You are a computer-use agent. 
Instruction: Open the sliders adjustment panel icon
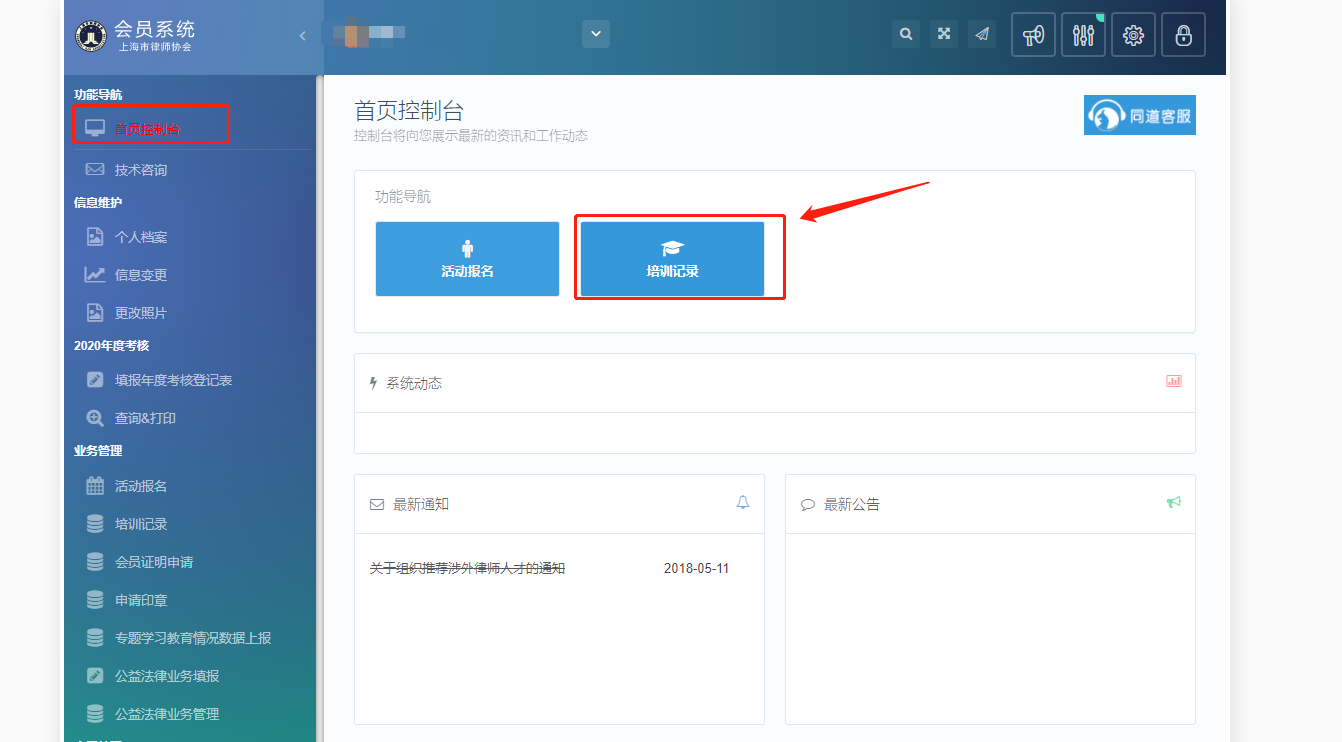(x=1083, y=35)
